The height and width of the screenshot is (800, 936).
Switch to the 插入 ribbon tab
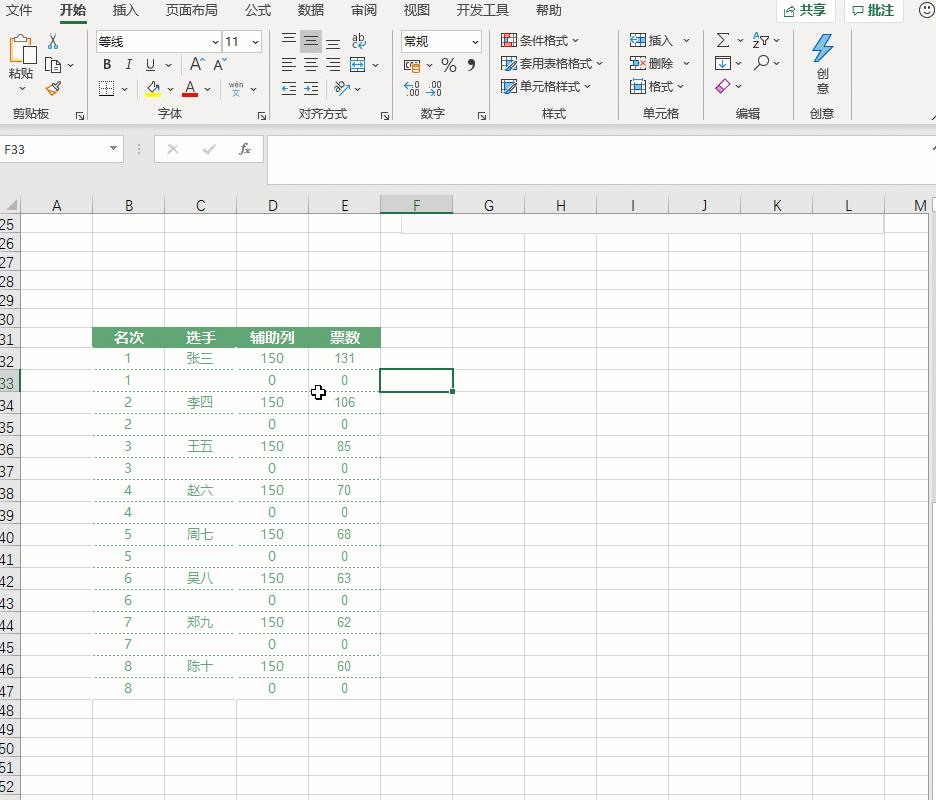[x=125, y=12]
